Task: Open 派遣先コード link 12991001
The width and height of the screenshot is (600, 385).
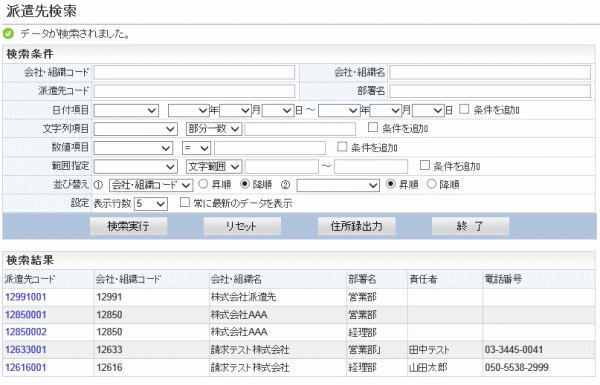Action: [26, 297]
